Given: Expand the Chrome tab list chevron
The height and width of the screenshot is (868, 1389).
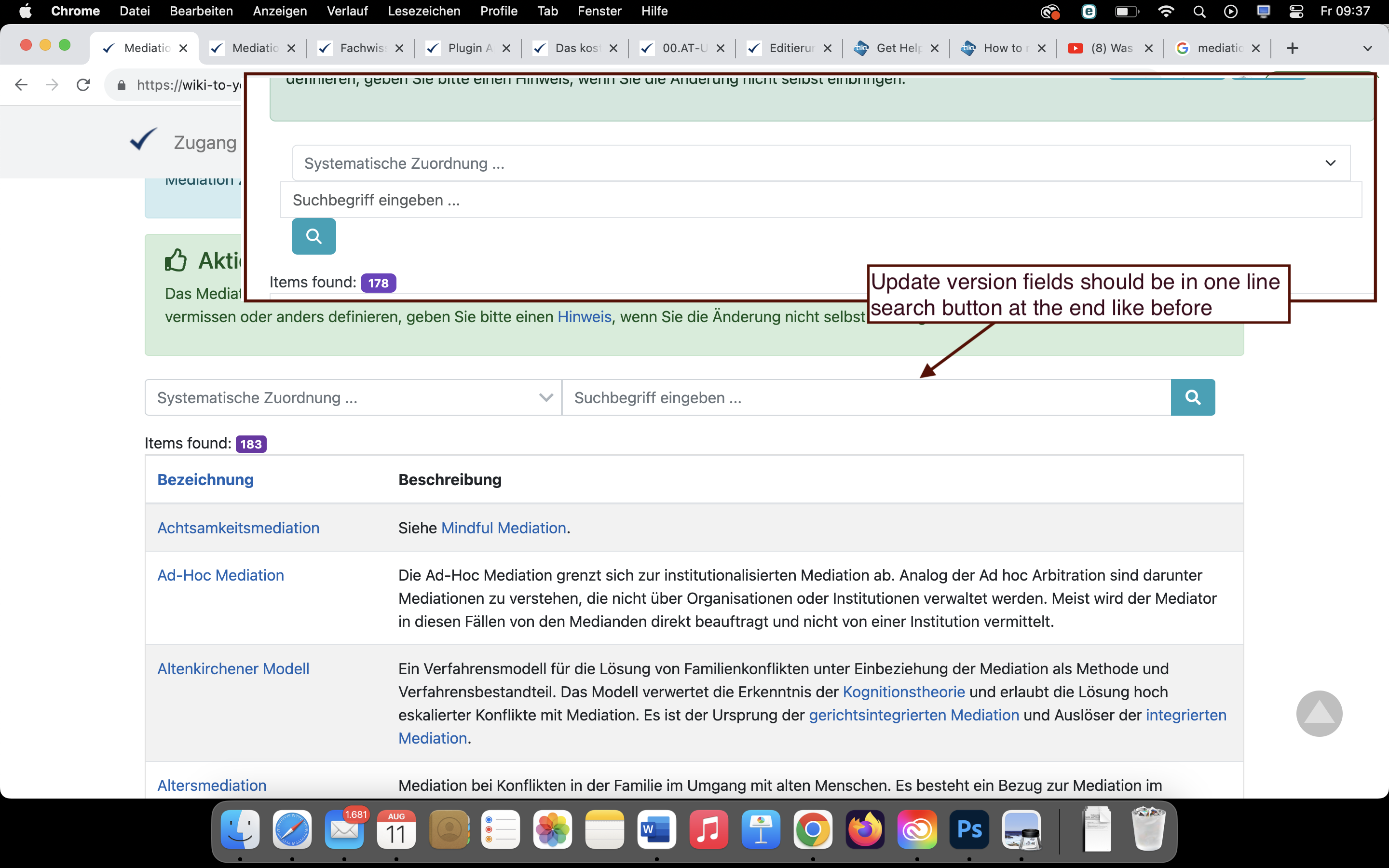Looking at the screenshot, I should pyautogui.click(x=1367, y=48).
